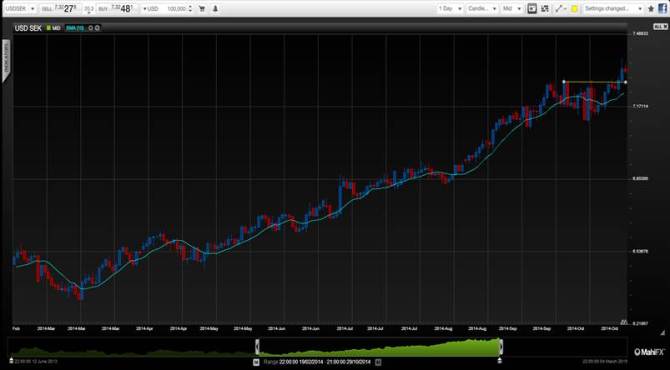This screenshot has width=670, height=370.
Task: Click the range end calendar icon
Action: (378, 362)
